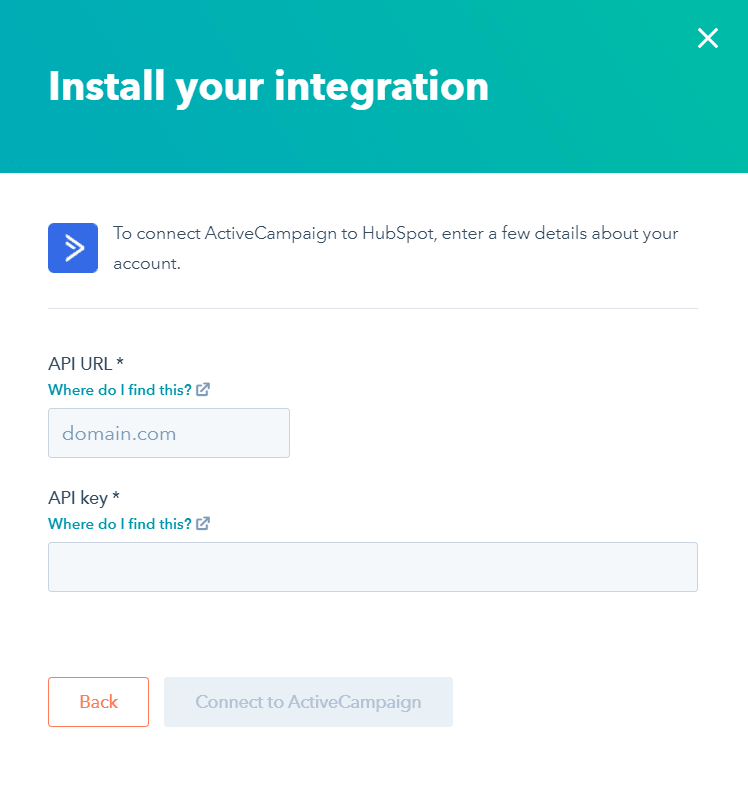Click Connect to ActiveCampaign button
The image size is (748, 793).
pyautogui.click(x=309, y=702)
